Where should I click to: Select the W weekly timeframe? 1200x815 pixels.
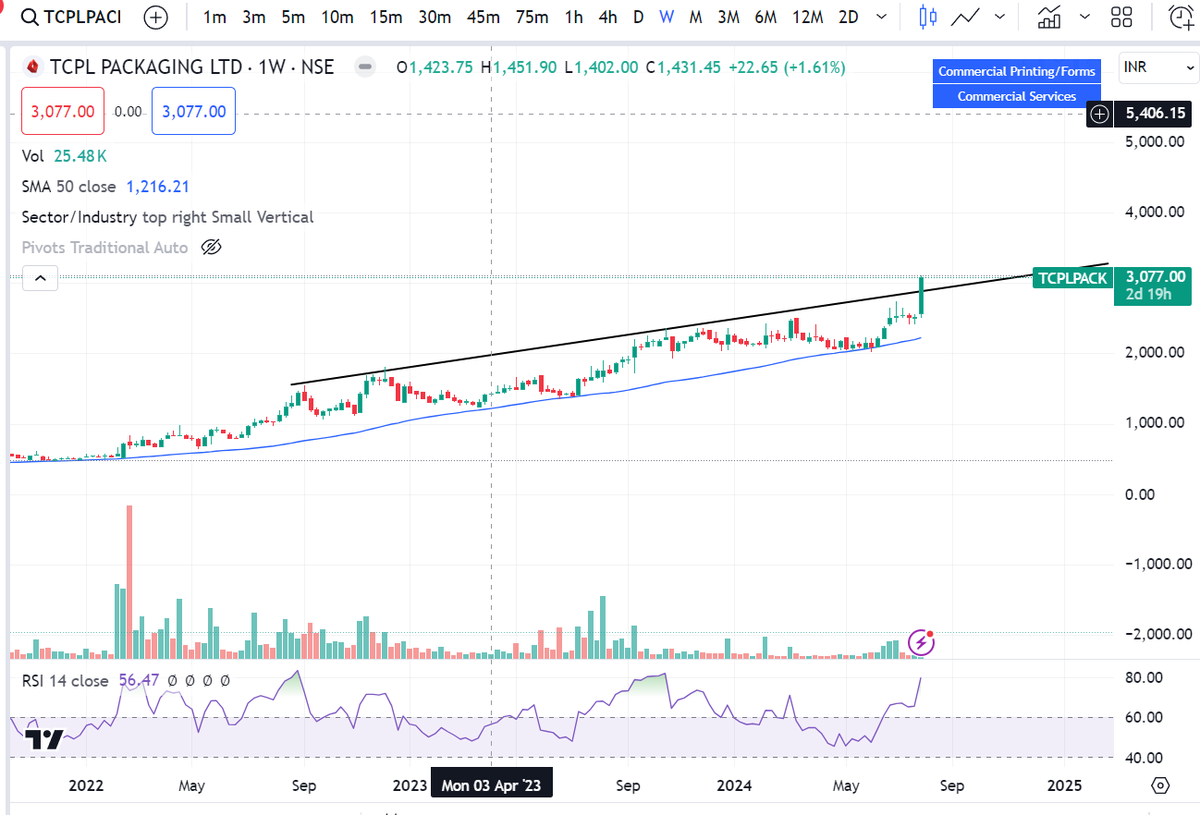666,17
